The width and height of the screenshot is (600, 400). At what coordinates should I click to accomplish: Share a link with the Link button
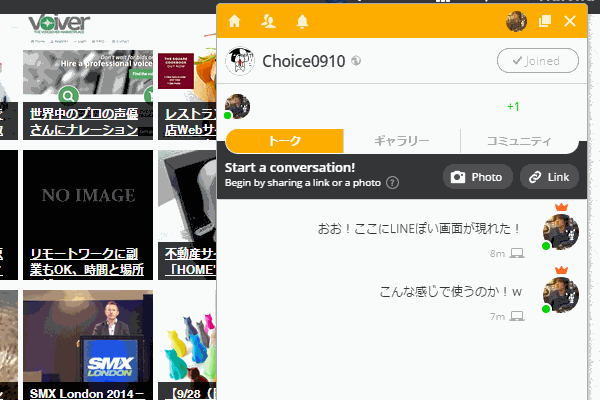click(549, 177)
